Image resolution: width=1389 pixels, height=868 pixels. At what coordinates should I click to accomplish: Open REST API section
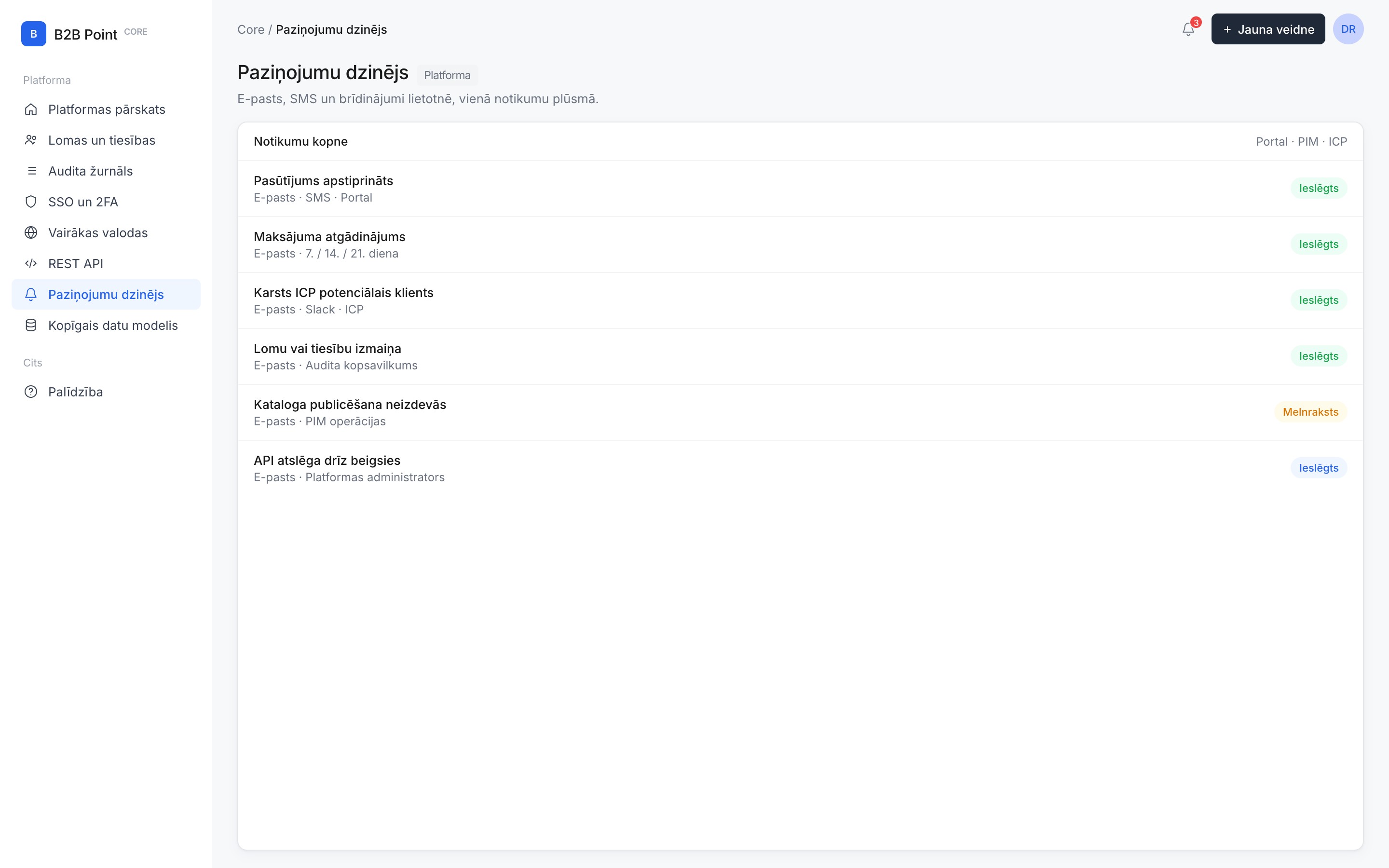(x=106, y=263)
